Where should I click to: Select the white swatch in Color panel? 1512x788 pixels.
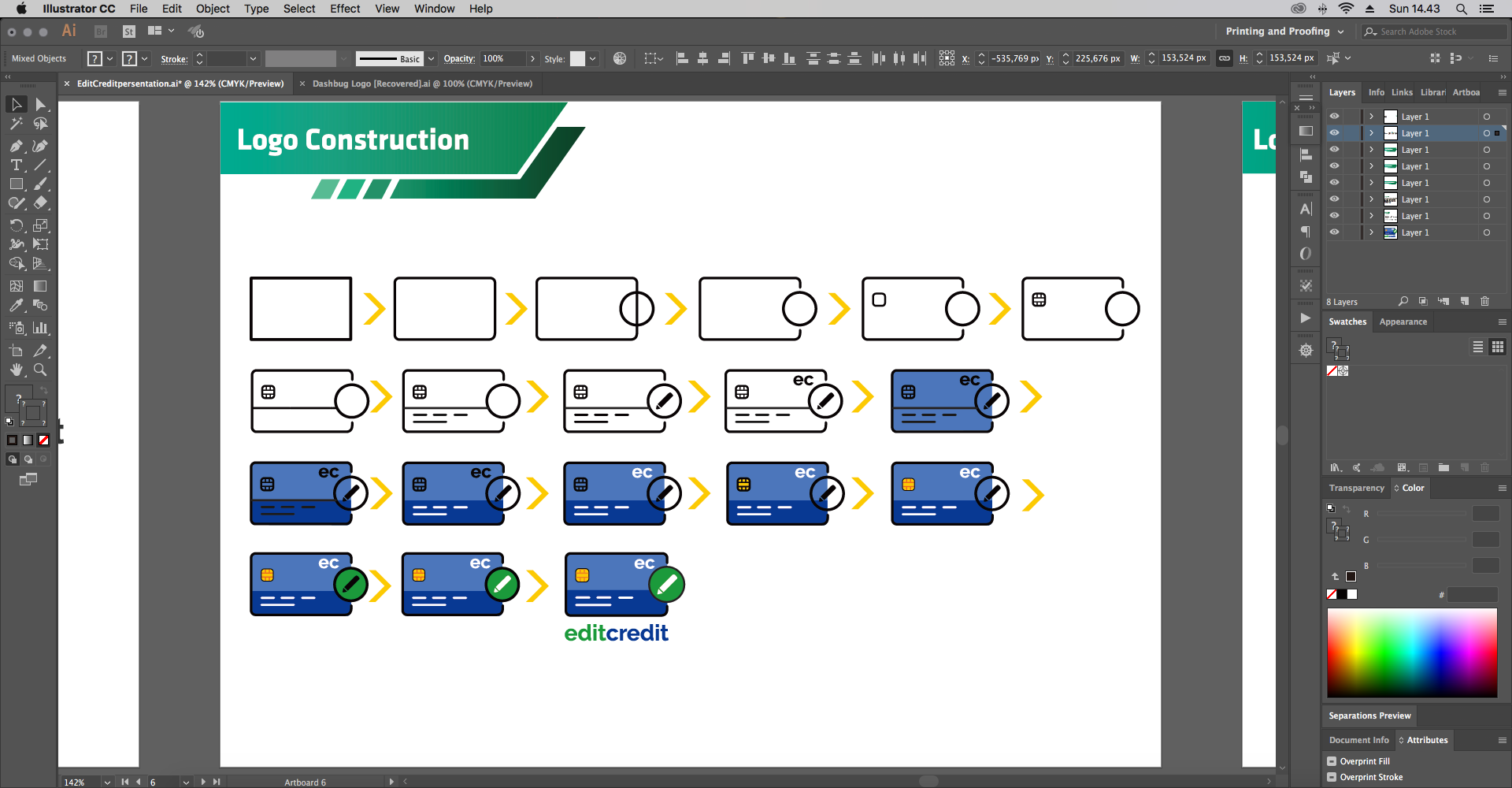pyautogui.click(x=1352, y=594)
